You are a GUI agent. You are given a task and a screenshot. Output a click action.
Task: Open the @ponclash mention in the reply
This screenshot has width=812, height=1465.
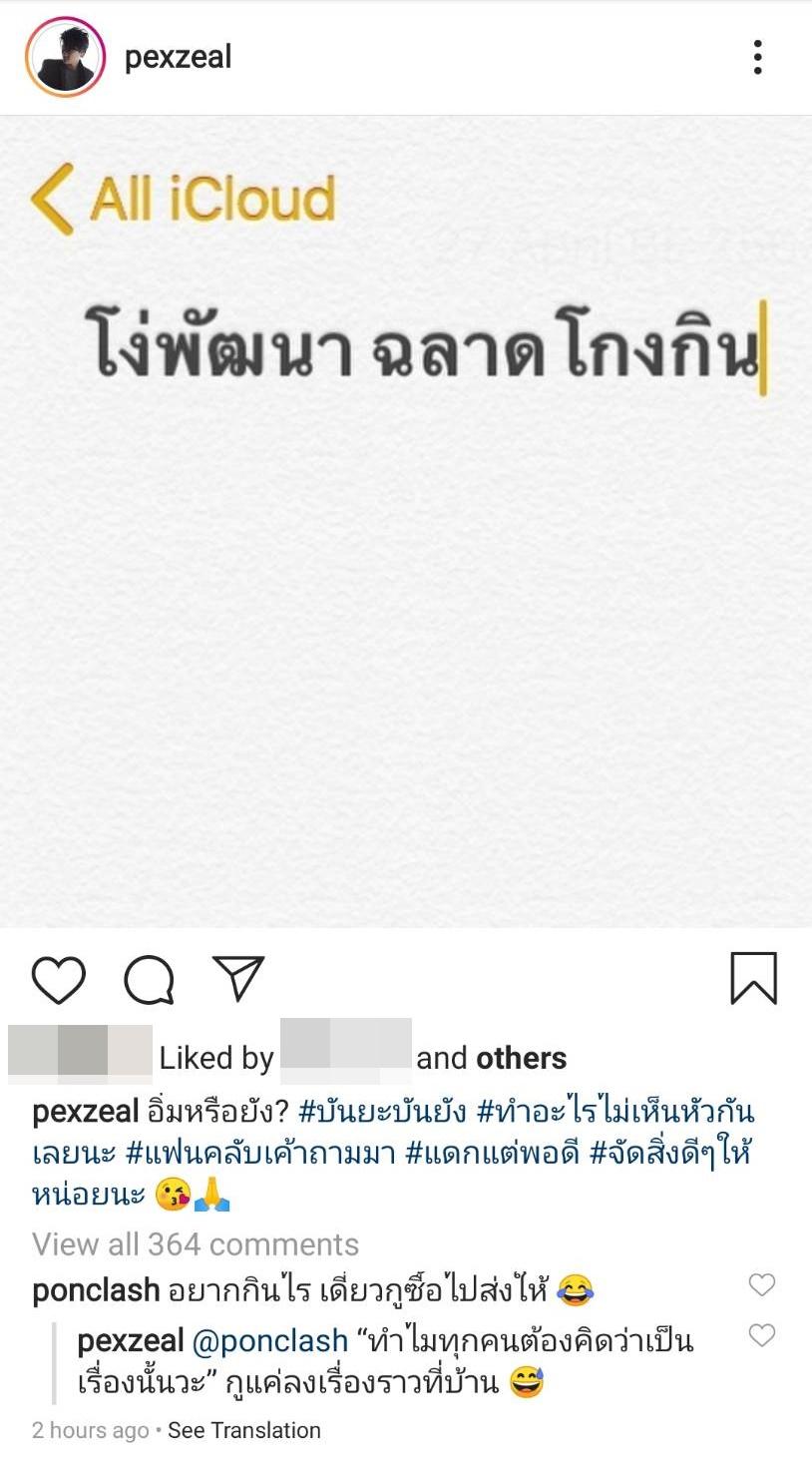[x=269, y=1340]
